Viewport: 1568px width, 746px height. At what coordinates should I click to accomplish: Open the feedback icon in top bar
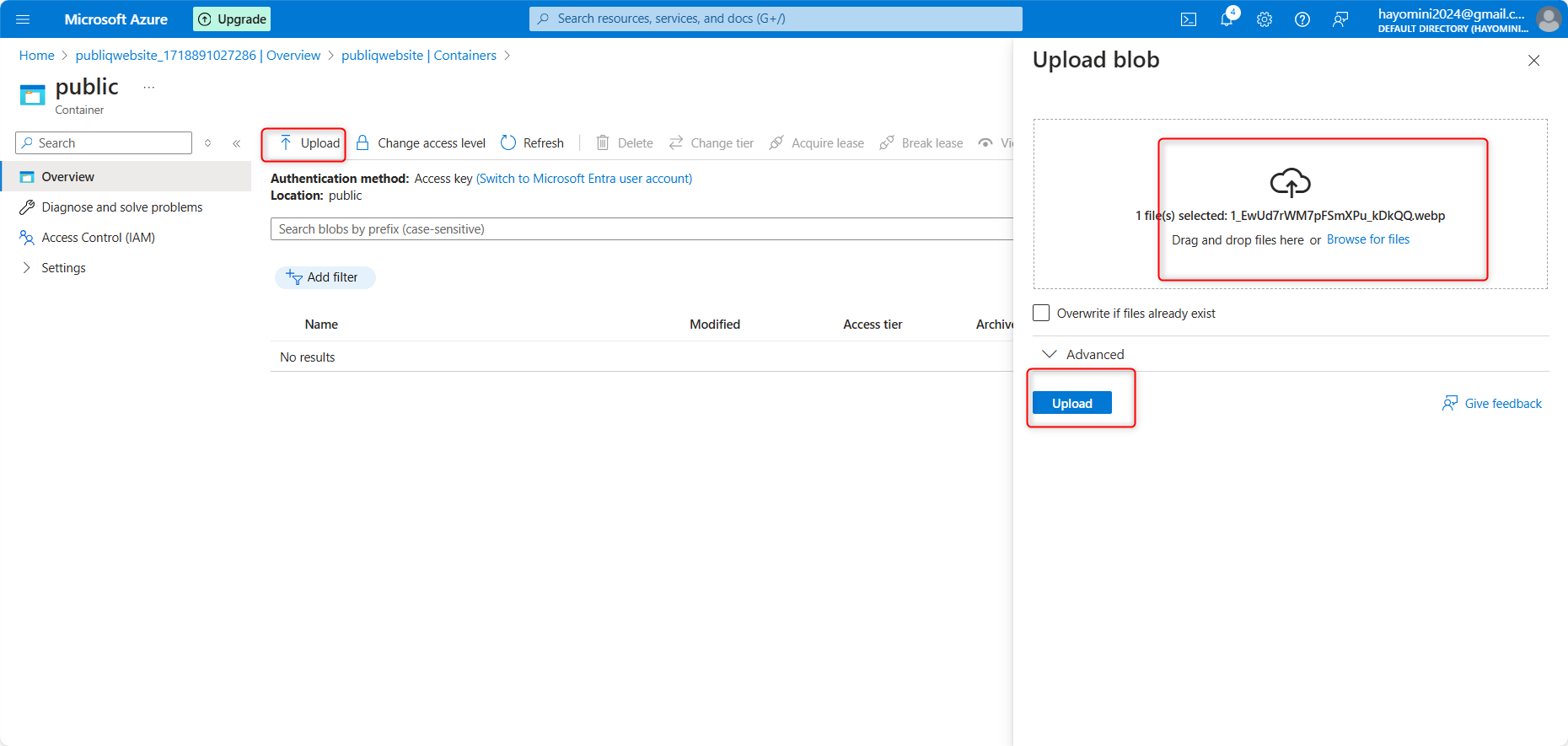click(x=1340, y=19)
